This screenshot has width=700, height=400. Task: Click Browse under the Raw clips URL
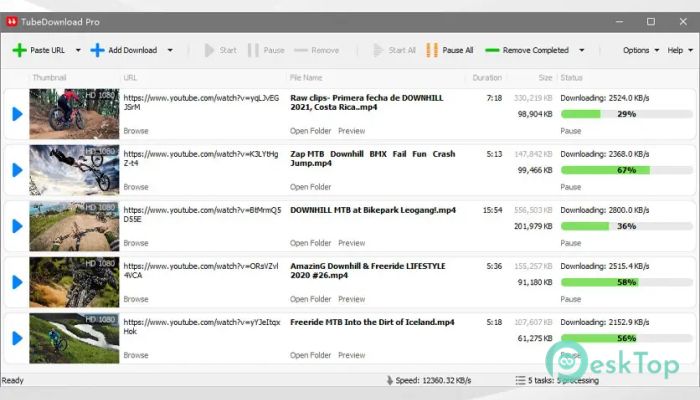(x=136, y=131)
